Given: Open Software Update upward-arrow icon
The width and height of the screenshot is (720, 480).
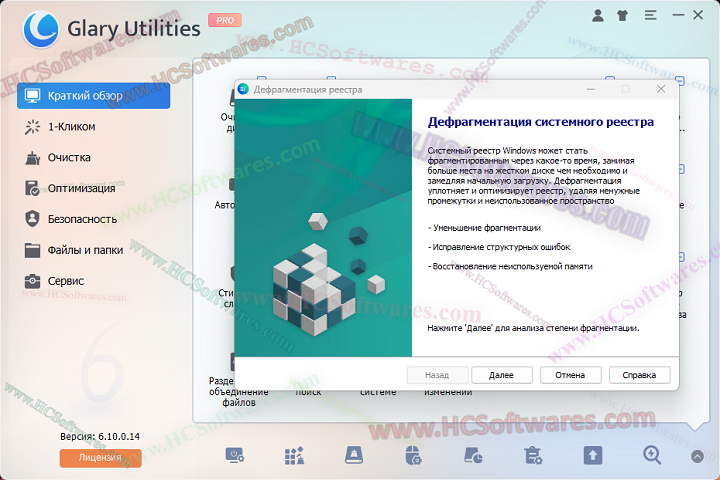Looking at the screenshot, I should pyautogui.click(x=593, y=456).
